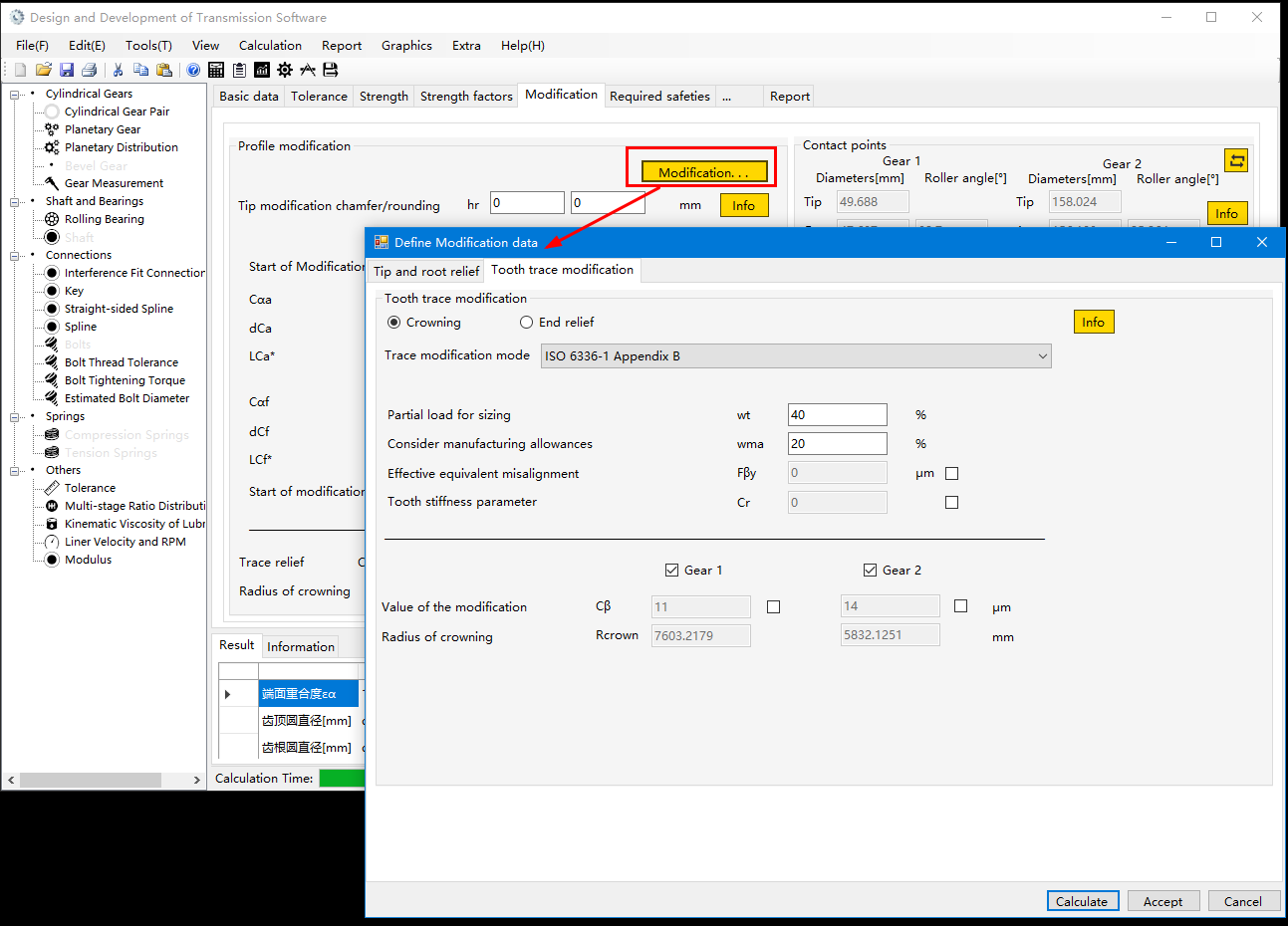Enable Effective equivalent misalignment checkbox

[x=951, y=474]
